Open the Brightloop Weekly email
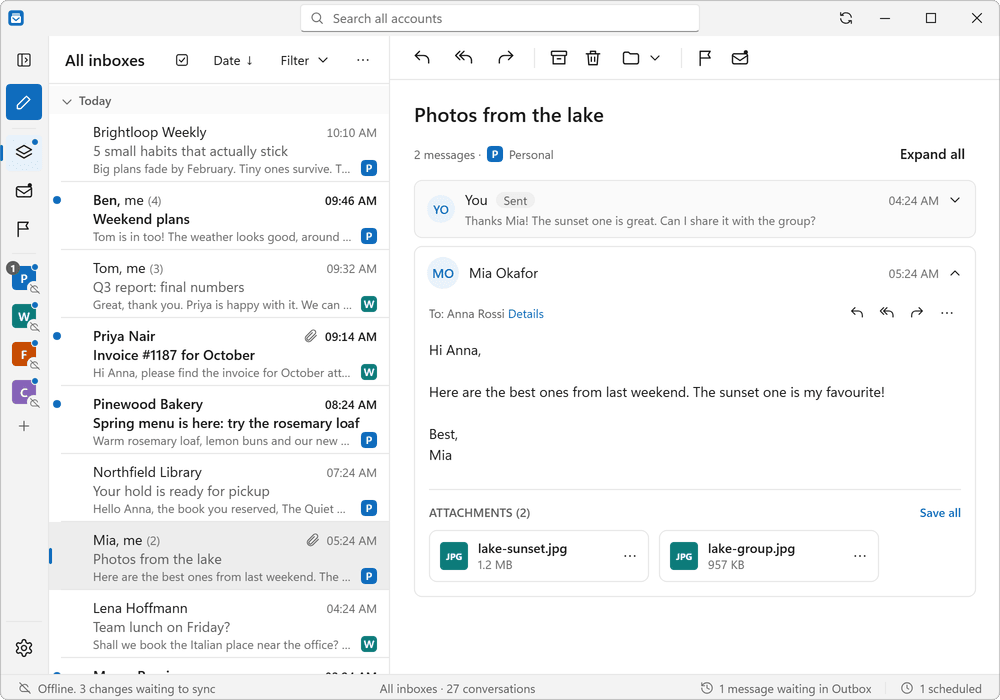This screenshot has width=1000, height=700. pyautogui.click(x=219, y=150)
